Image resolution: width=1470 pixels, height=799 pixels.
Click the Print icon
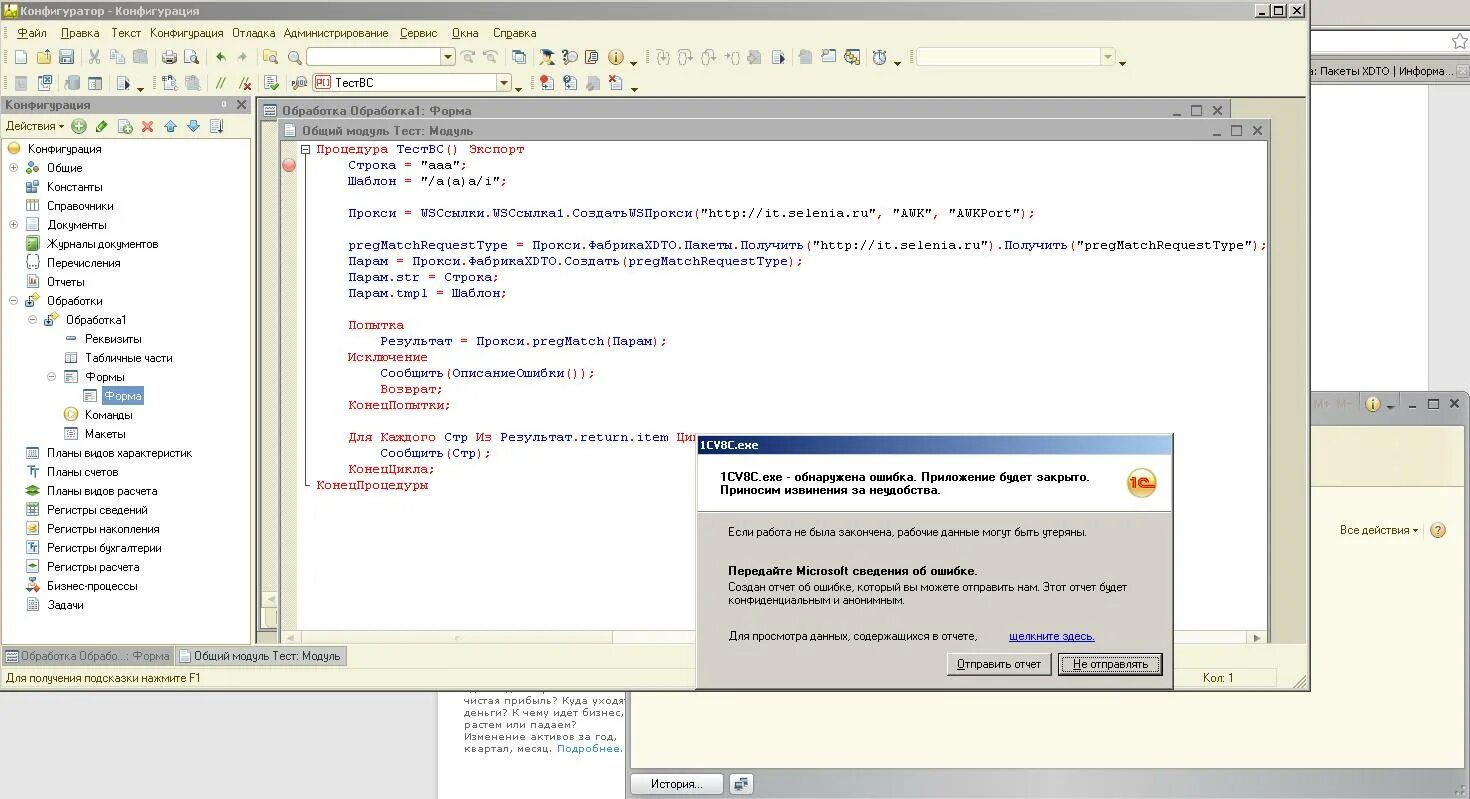(x=169, y=57)
